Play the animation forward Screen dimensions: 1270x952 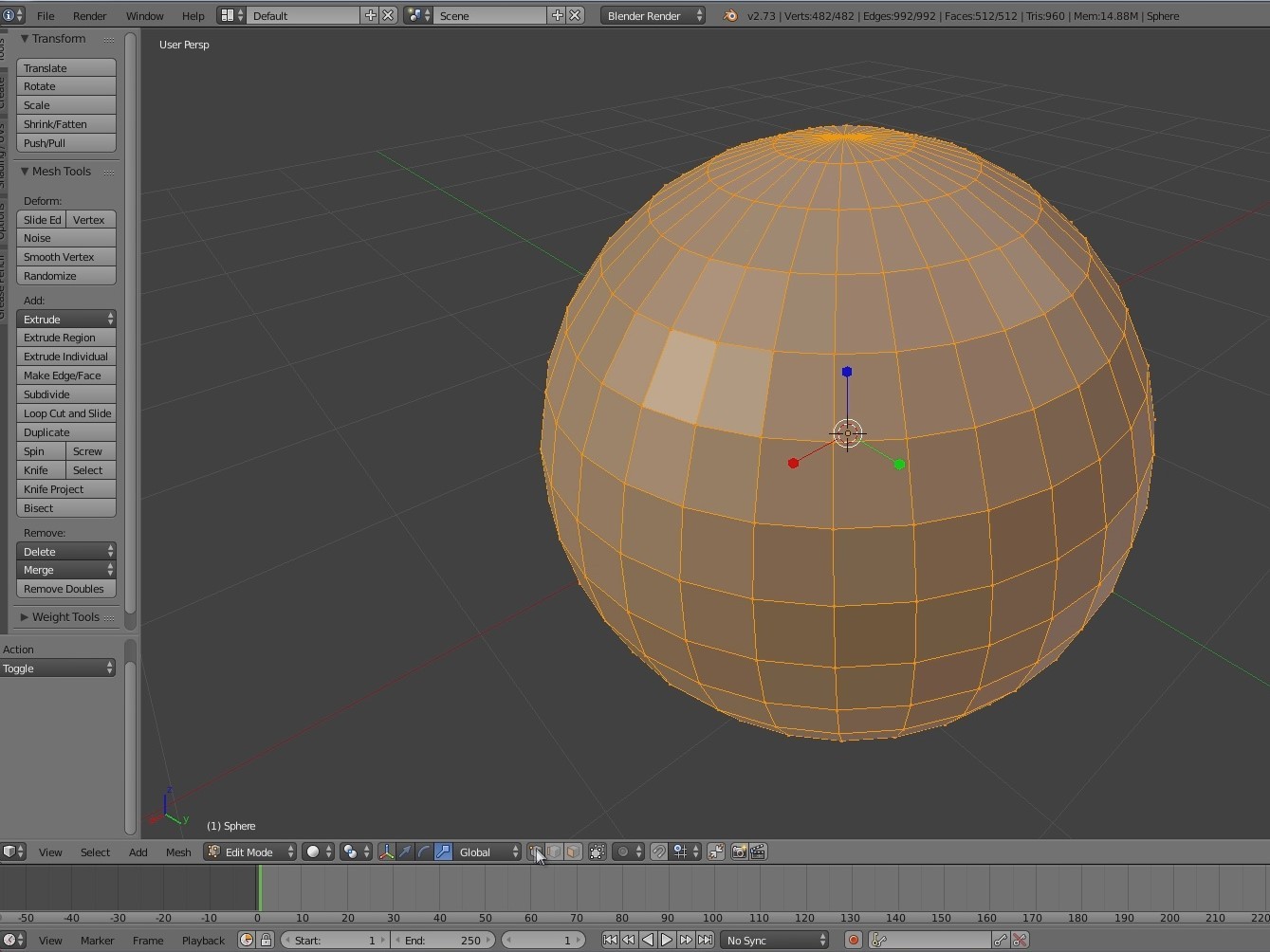(x=667, y=940)
